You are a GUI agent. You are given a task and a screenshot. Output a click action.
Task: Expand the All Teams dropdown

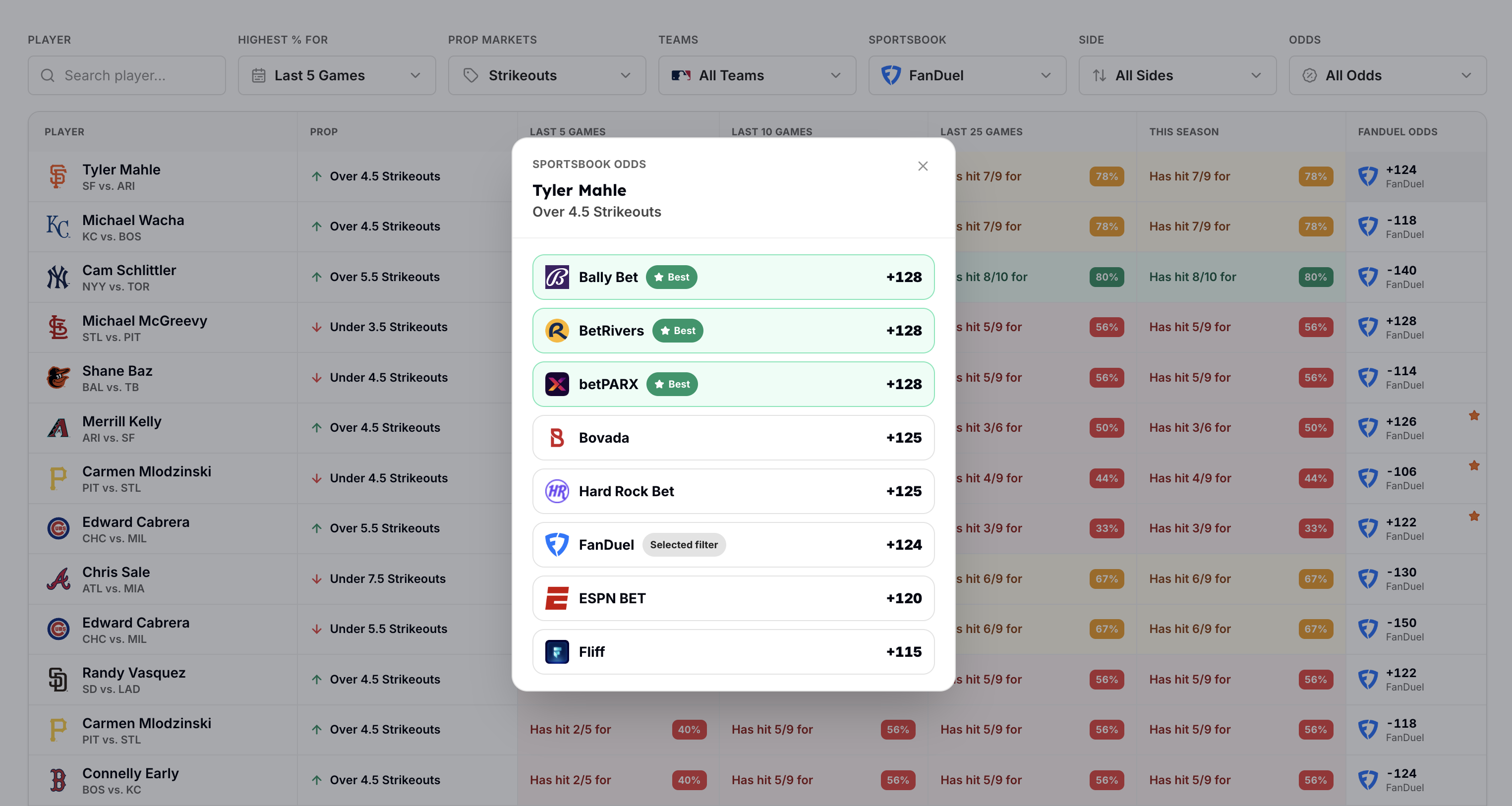[757, 76]
